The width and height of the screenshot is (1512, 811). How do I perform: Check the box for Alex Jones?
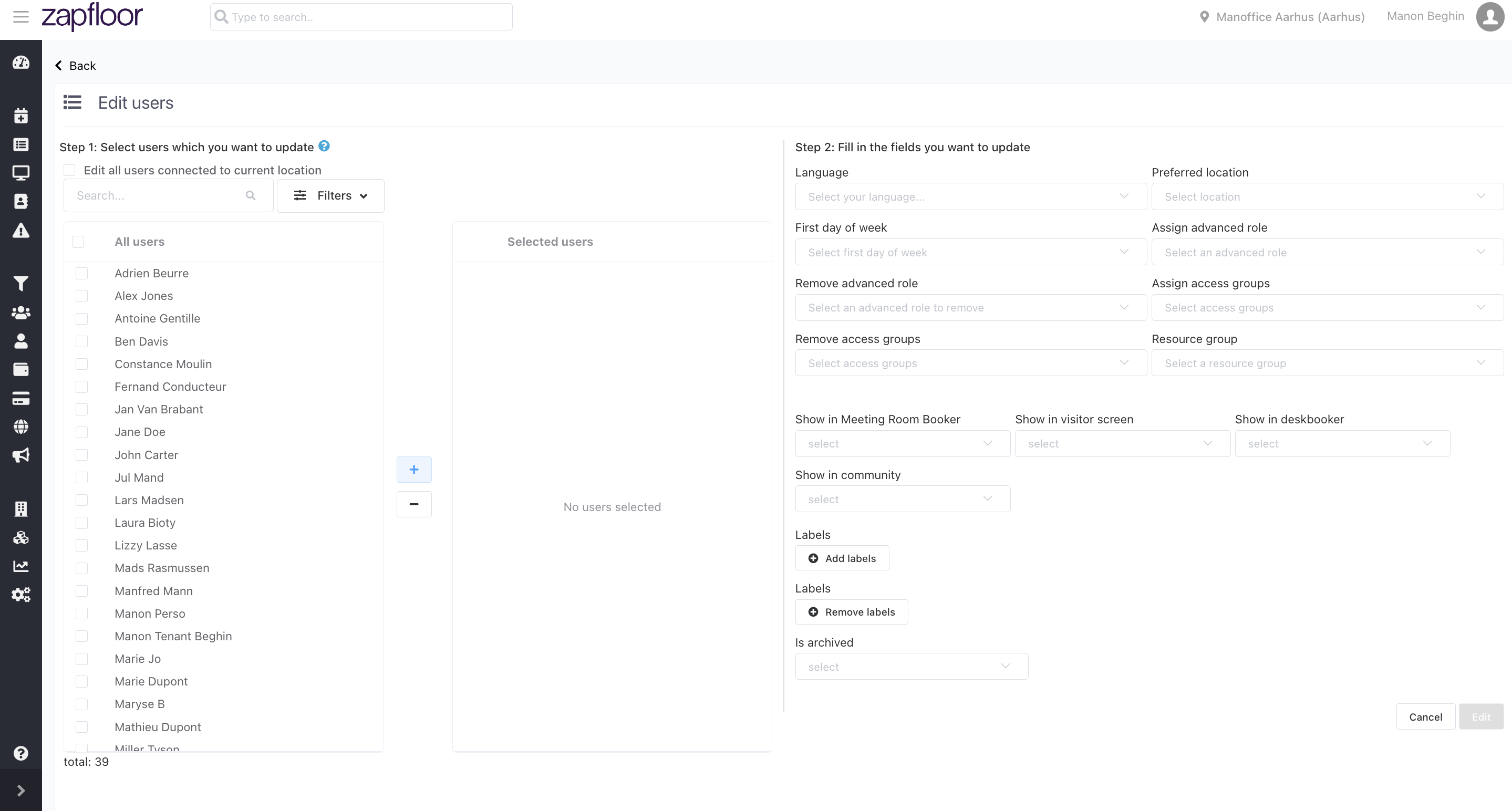point(81,296)
